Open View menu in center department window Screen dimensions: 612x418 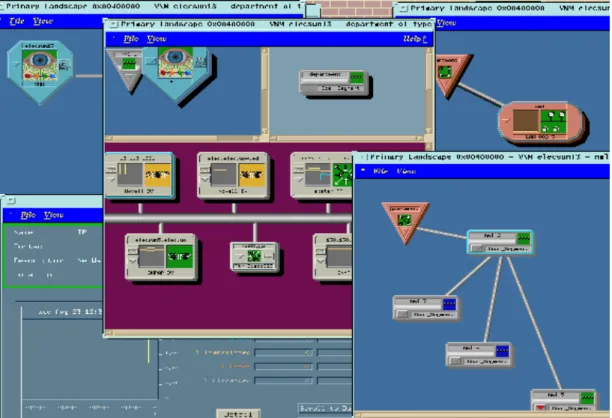(156, 39)
